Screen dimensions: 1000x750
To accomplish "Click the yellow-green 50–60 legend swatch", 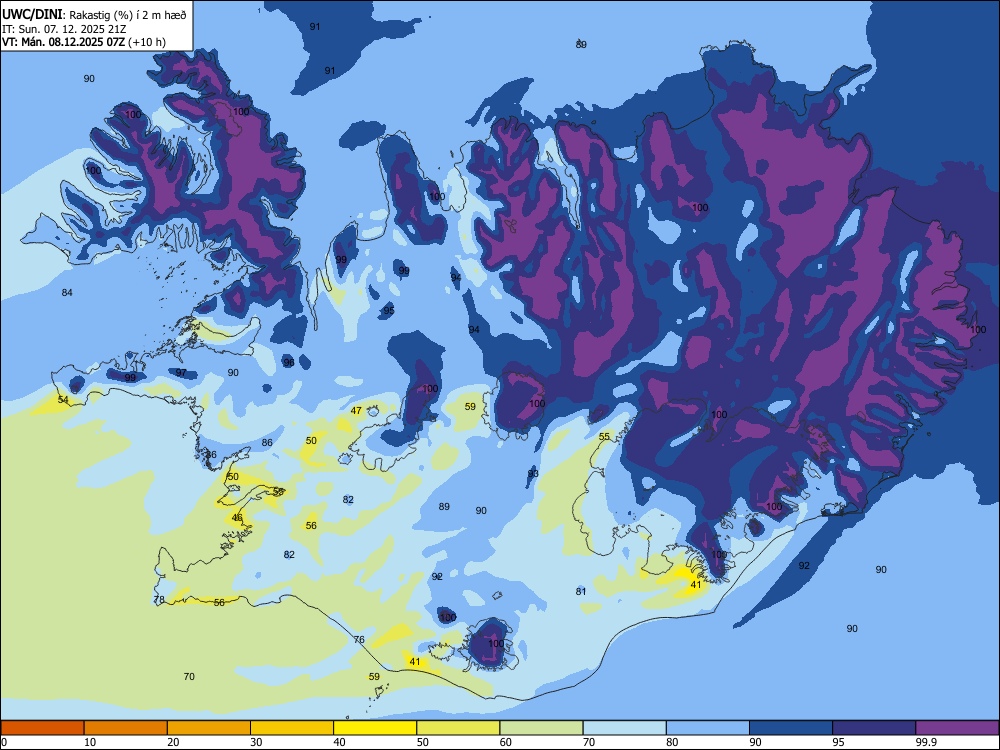I will (458, 728).
